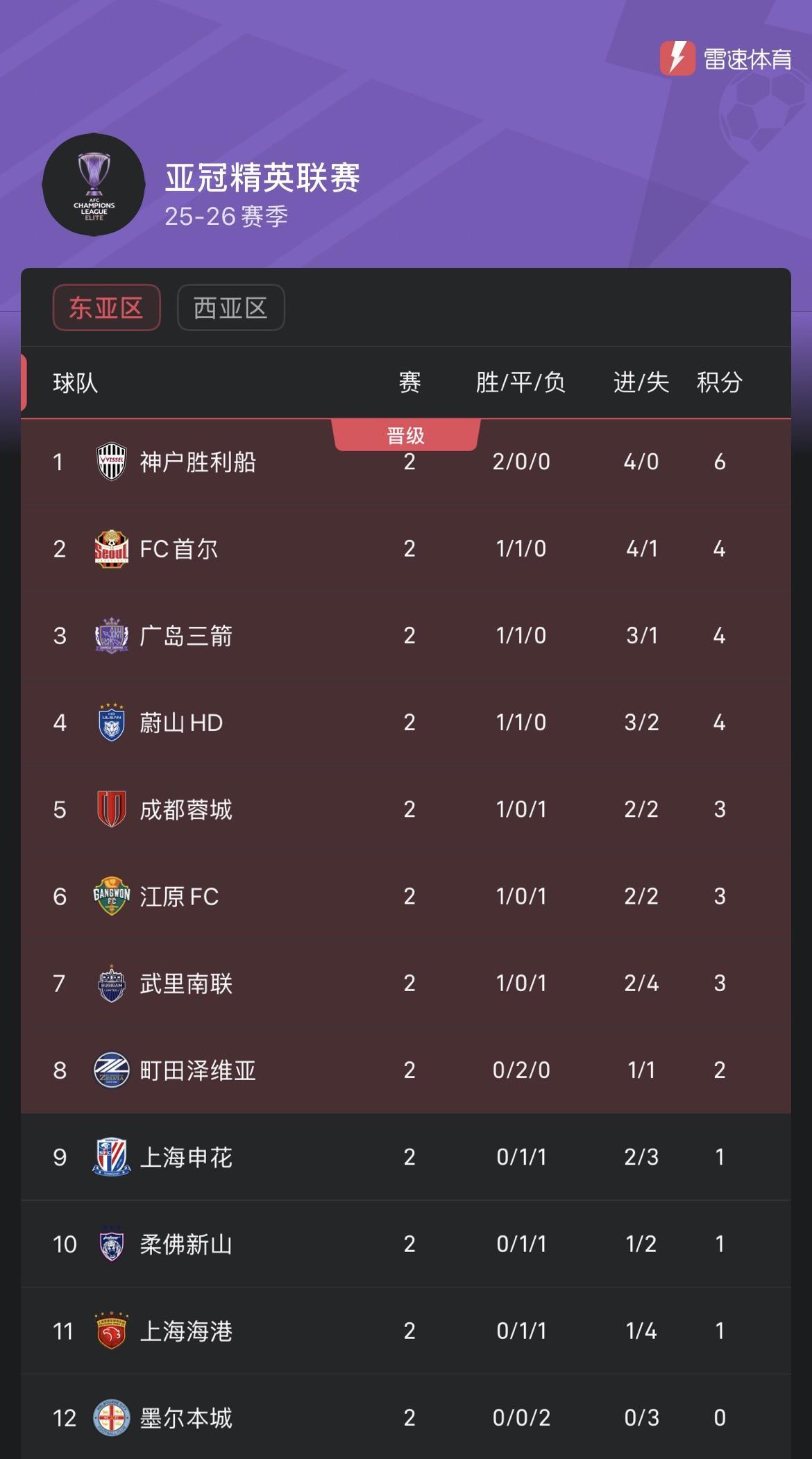Click the AFC Champions League Elite logo

click(x=94, y=185)
